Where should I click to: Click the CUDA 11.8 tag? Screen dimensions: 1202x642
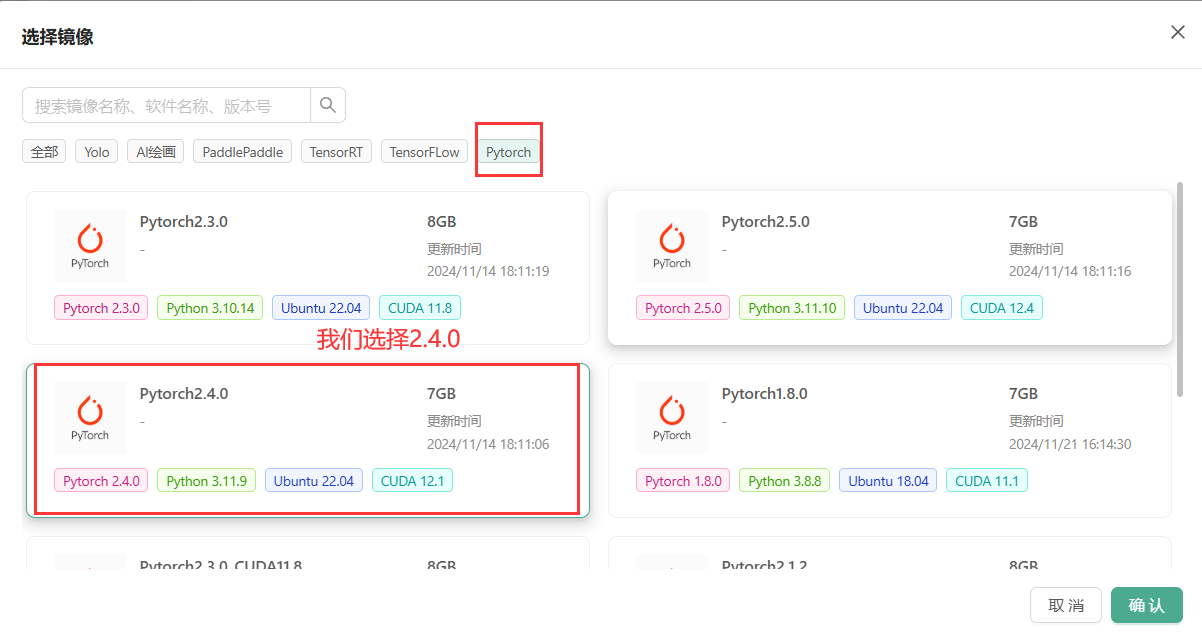point(420,308)
